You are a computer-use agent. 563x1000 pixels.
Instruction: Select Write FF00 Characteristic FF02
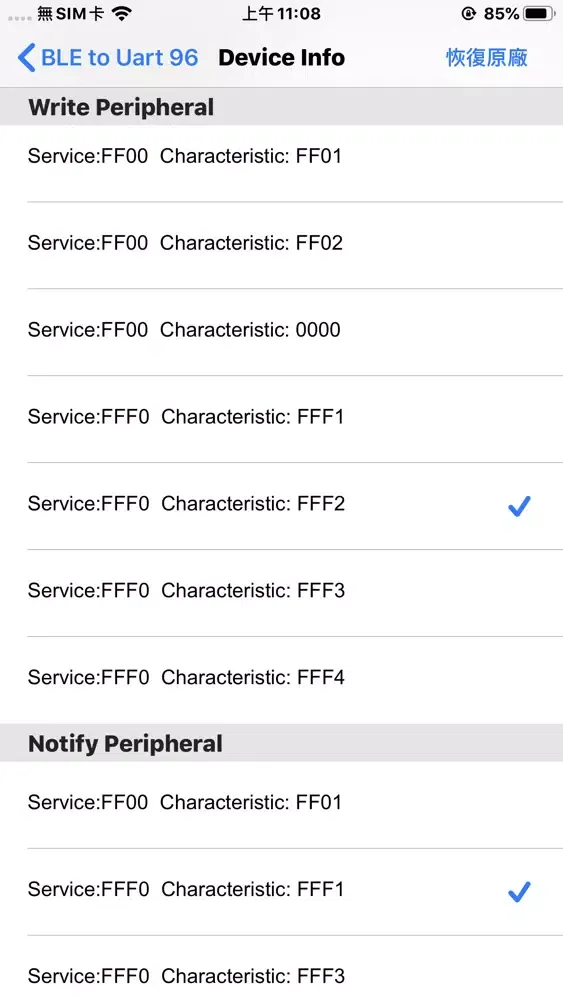pos(281,245)
